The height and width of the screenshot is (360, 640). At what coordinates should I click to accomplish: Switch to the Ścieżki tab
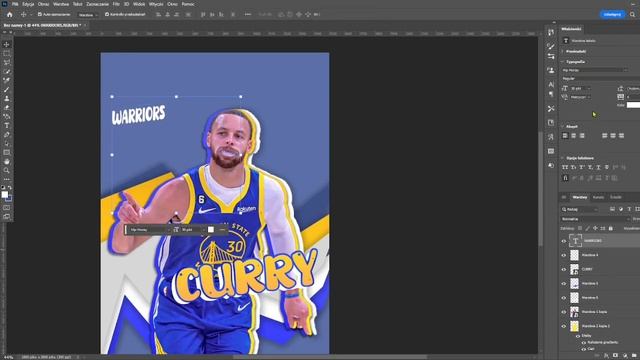[616, 198]
